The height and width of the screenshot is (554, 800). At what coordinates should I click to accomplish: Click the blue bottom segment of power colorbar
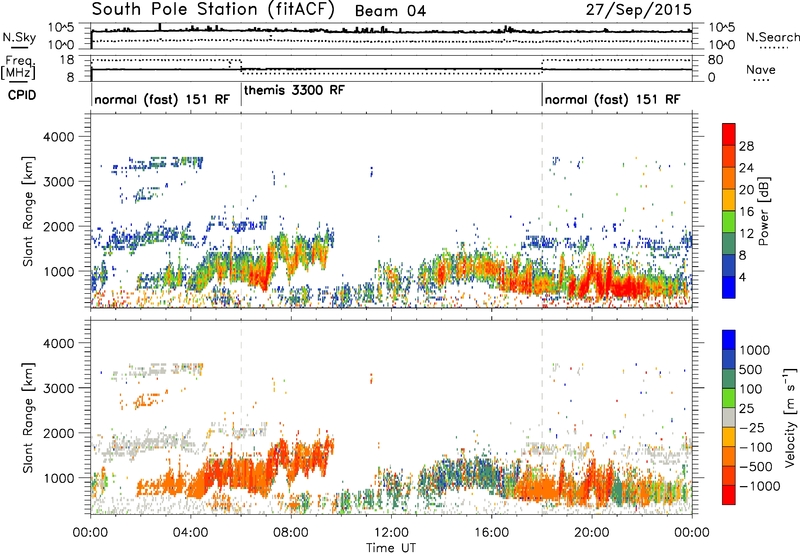pyautogui.click(x=729, y=287)
